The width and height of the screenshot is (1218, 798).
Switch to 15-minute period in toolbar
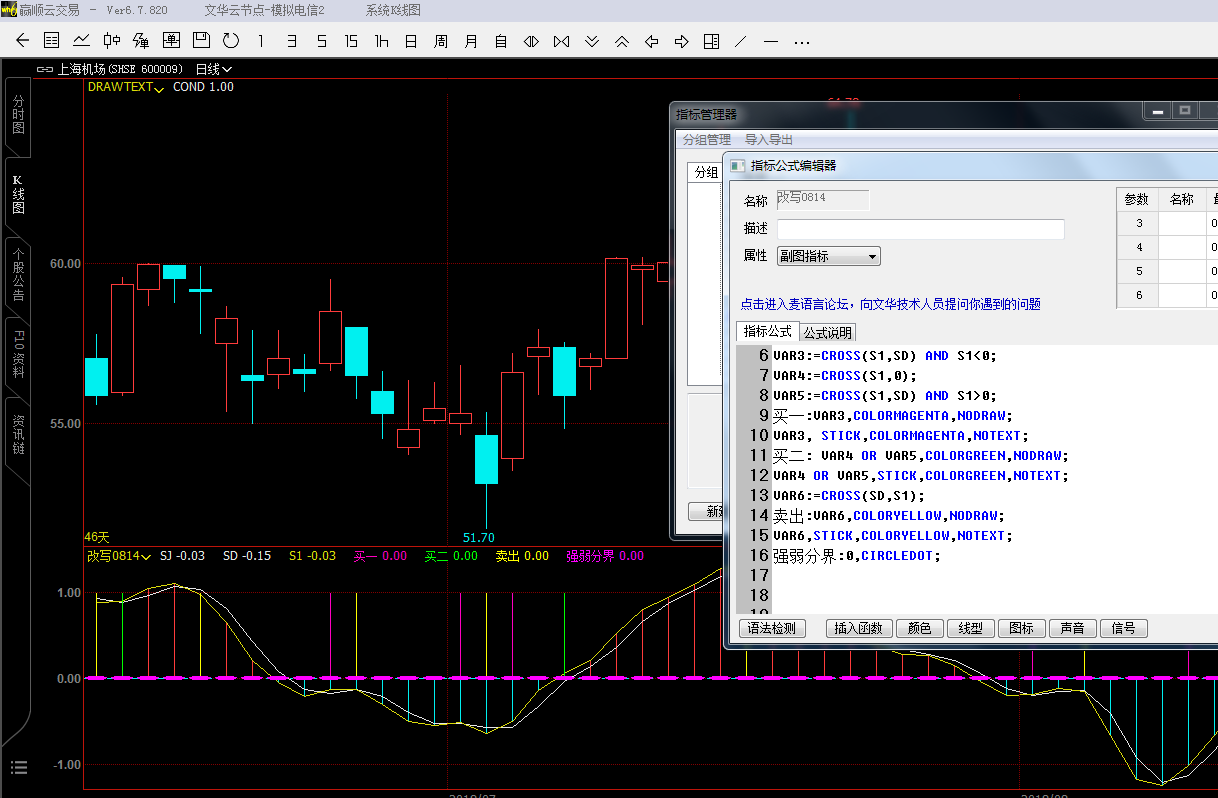click(x=351, y=41)
